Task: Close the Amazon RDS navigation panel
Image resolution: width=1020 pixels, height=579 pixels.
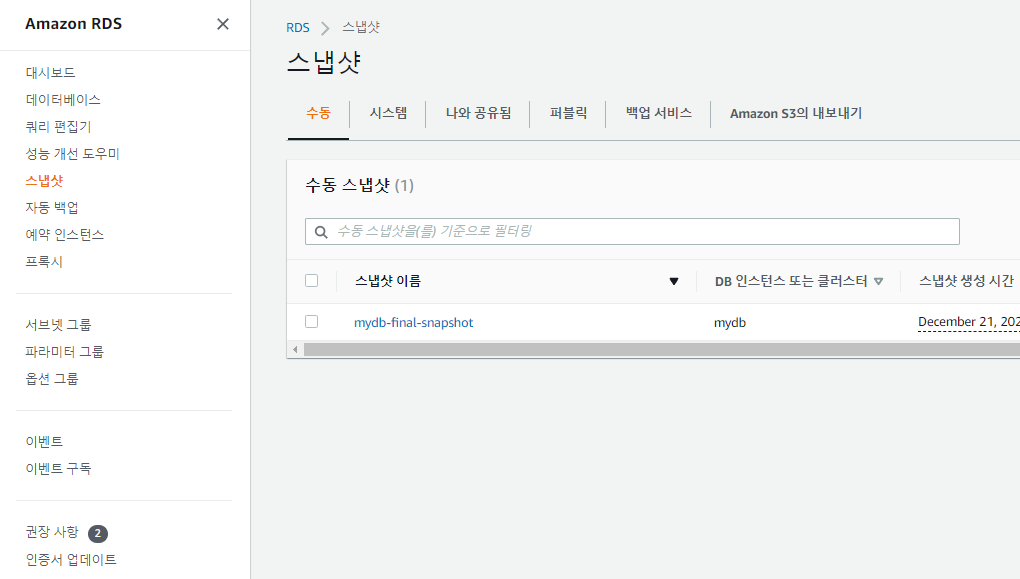Action: pyautogui.click(x=222, y=24)
